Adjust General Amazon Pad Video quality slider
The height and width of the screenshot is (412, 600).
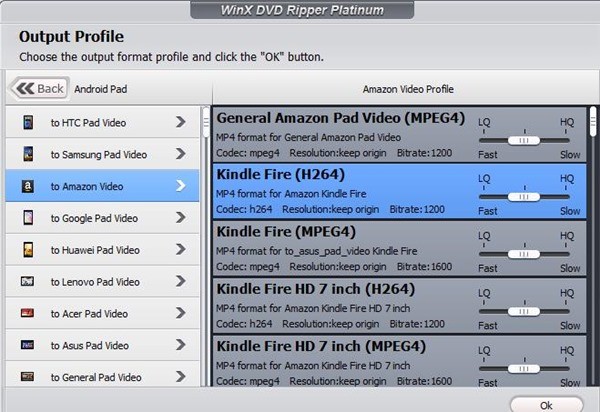click(x=523, y=140)
